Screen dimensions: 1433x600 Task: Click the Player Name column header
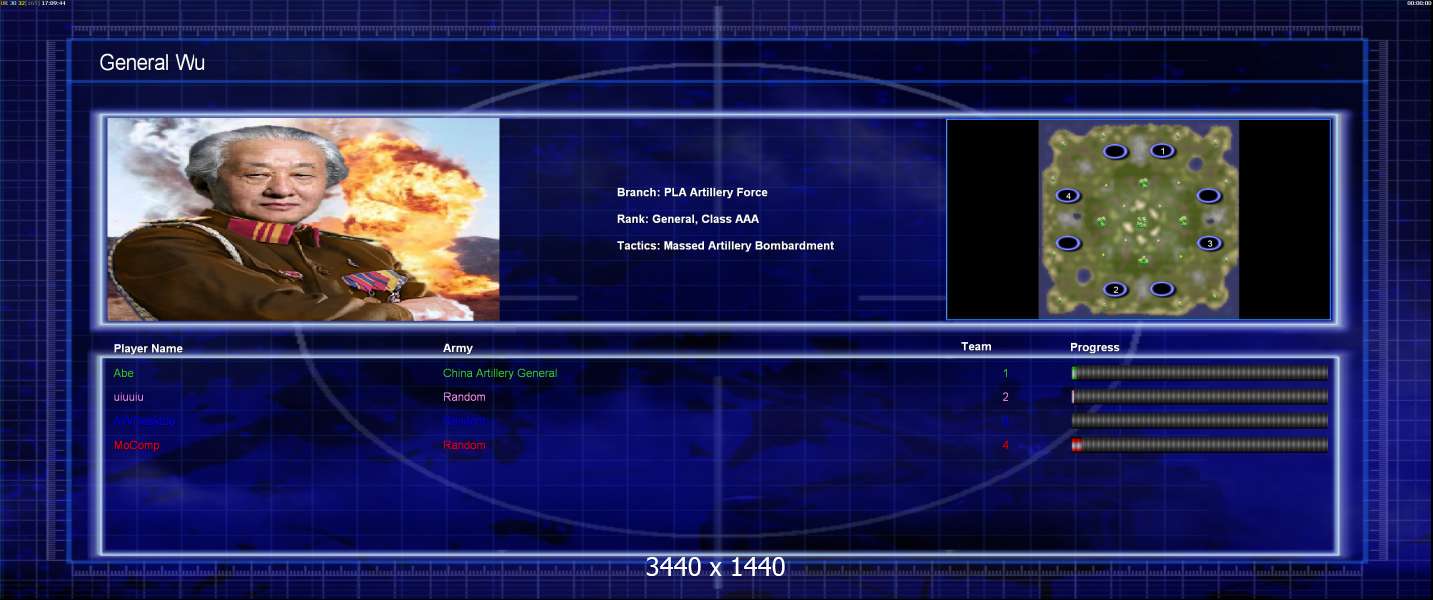click(148, 348)
